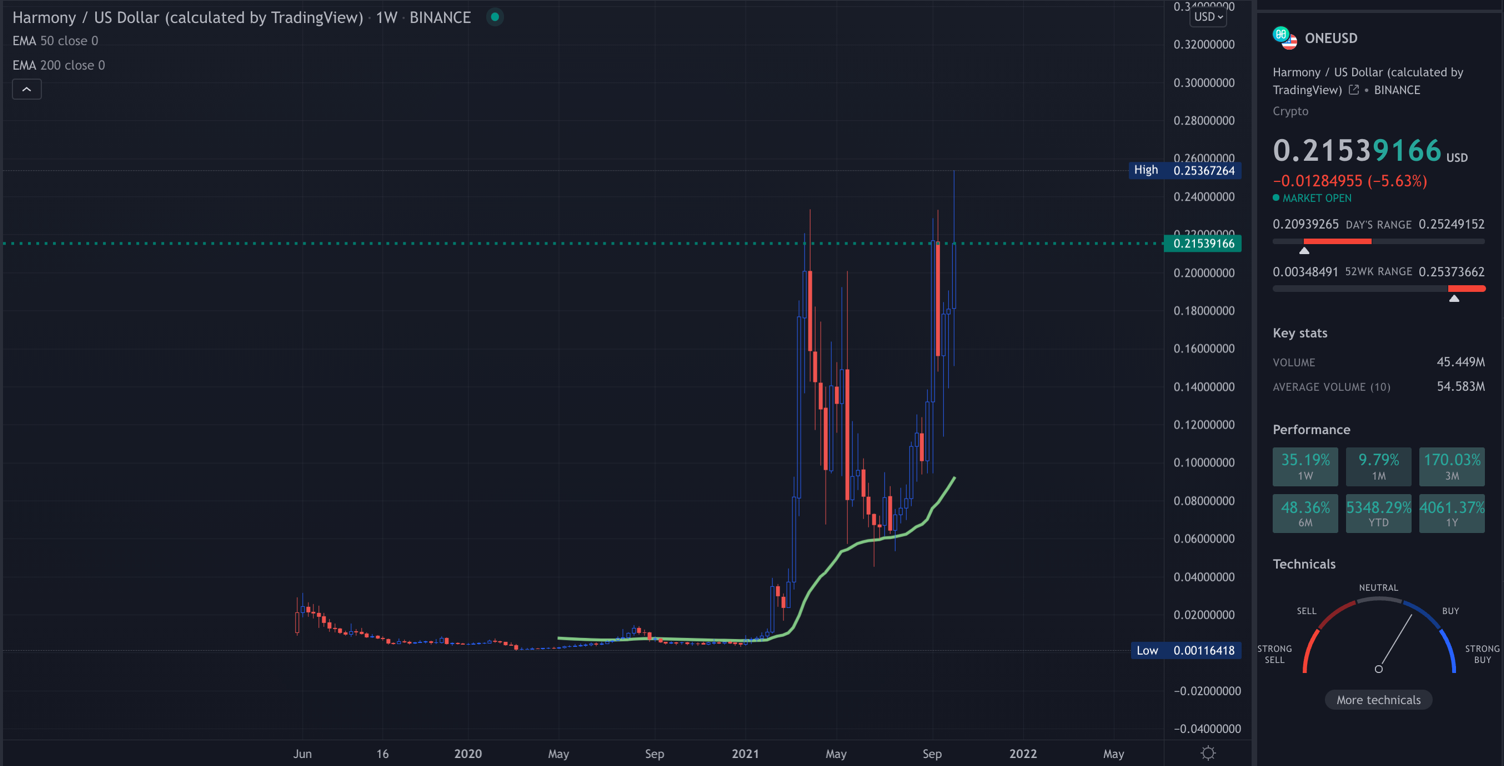This screenshot has width=1504, height=766.
Task: Click the Key stats heading
Action: pos(1300,333)
